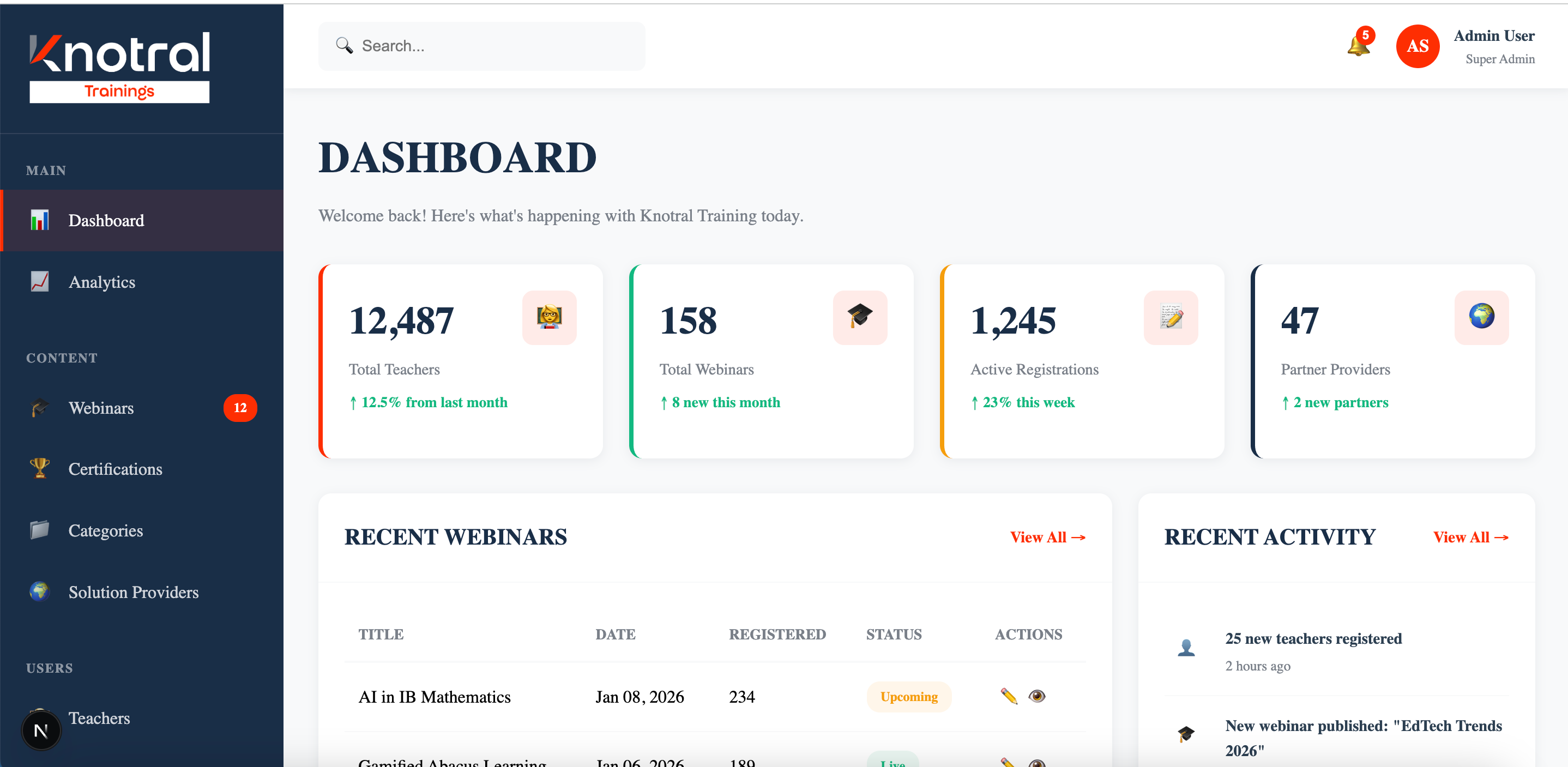This screenshot has height=767, width=1568.
Task: Click the Upcoming status badge
Action: (x=908, y=696)
